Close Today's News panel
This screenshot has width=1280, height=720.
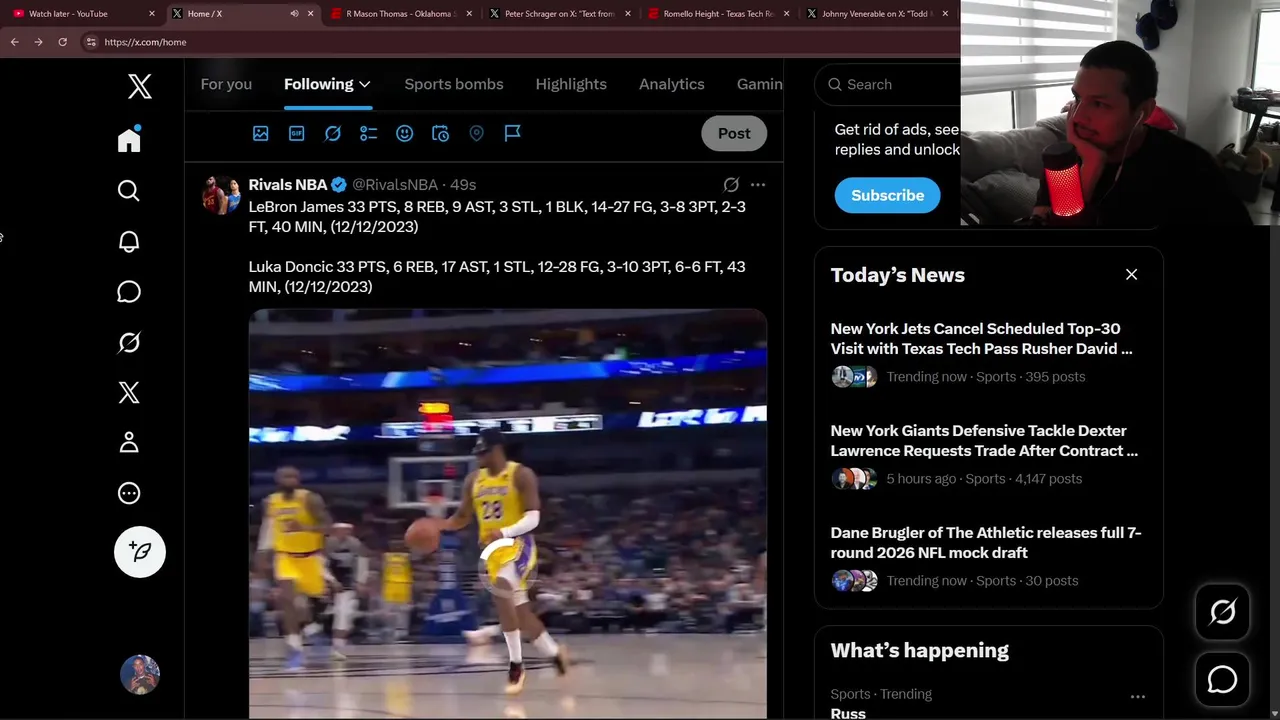[x=1131, y=275]
